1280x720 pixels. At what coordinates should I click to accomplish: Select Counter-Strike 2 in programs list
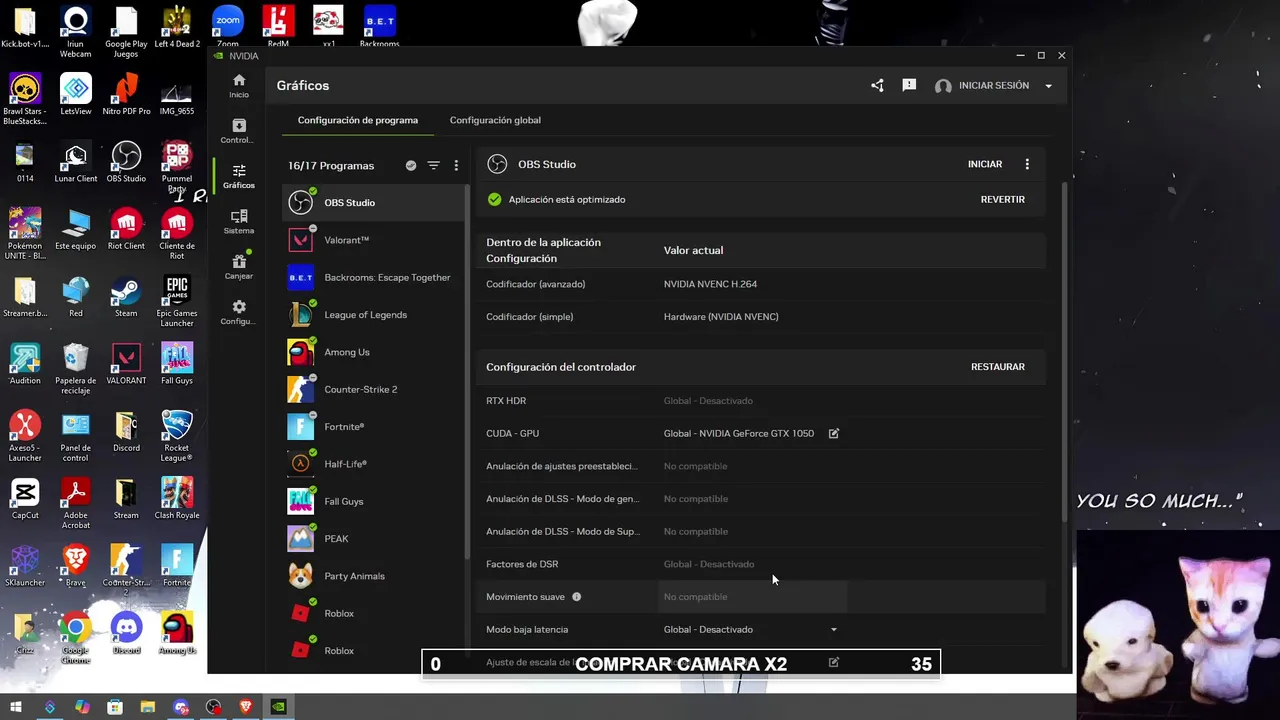click(374, 390)
